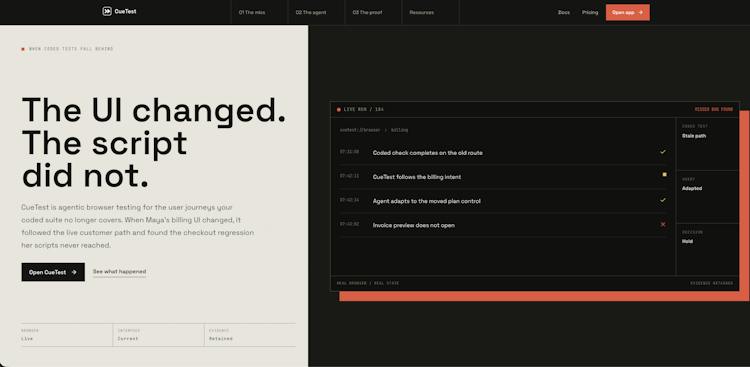The width and height of the screenshot is (750, 367).
Task: Click the 'Hold' decision value
Action: point(687,241)
